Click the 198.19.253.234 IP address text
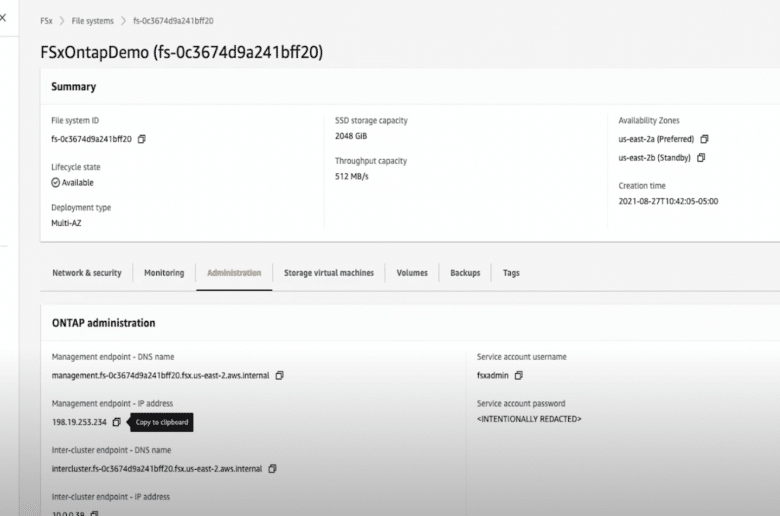Image resolution: width=780 pixels, height=516 pixels. pos(79,422)
